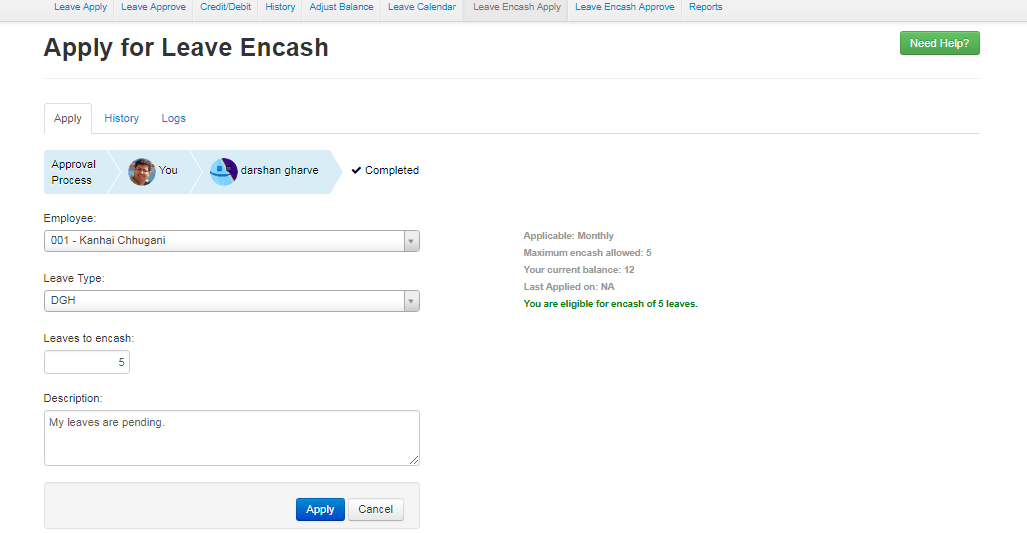Click the Completed checkmark icon
The image size is (1027, 533).
356,171
